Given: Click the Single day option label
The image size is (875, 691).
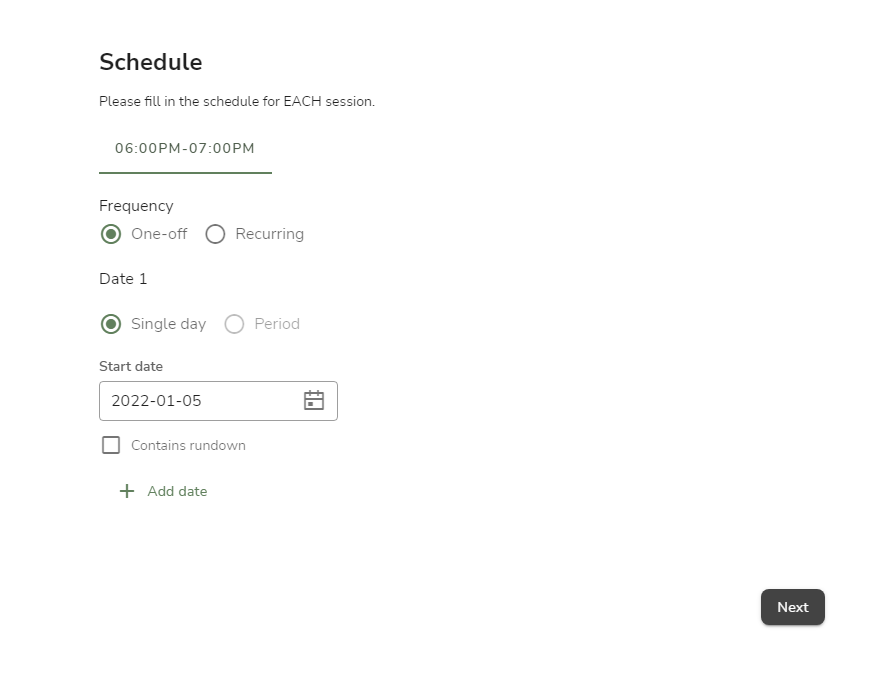Looking at the screenshot, I should [x=169, y=324].
